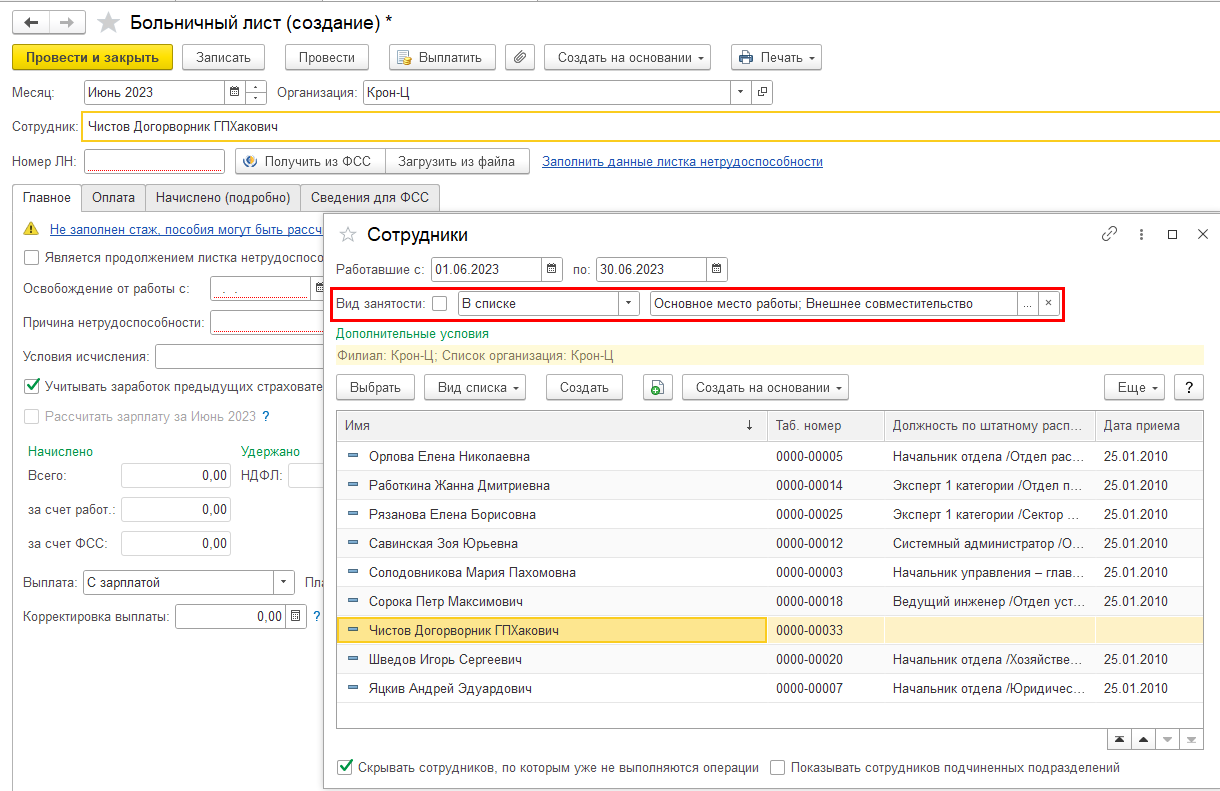Click the Провести button

coord(327,57)
